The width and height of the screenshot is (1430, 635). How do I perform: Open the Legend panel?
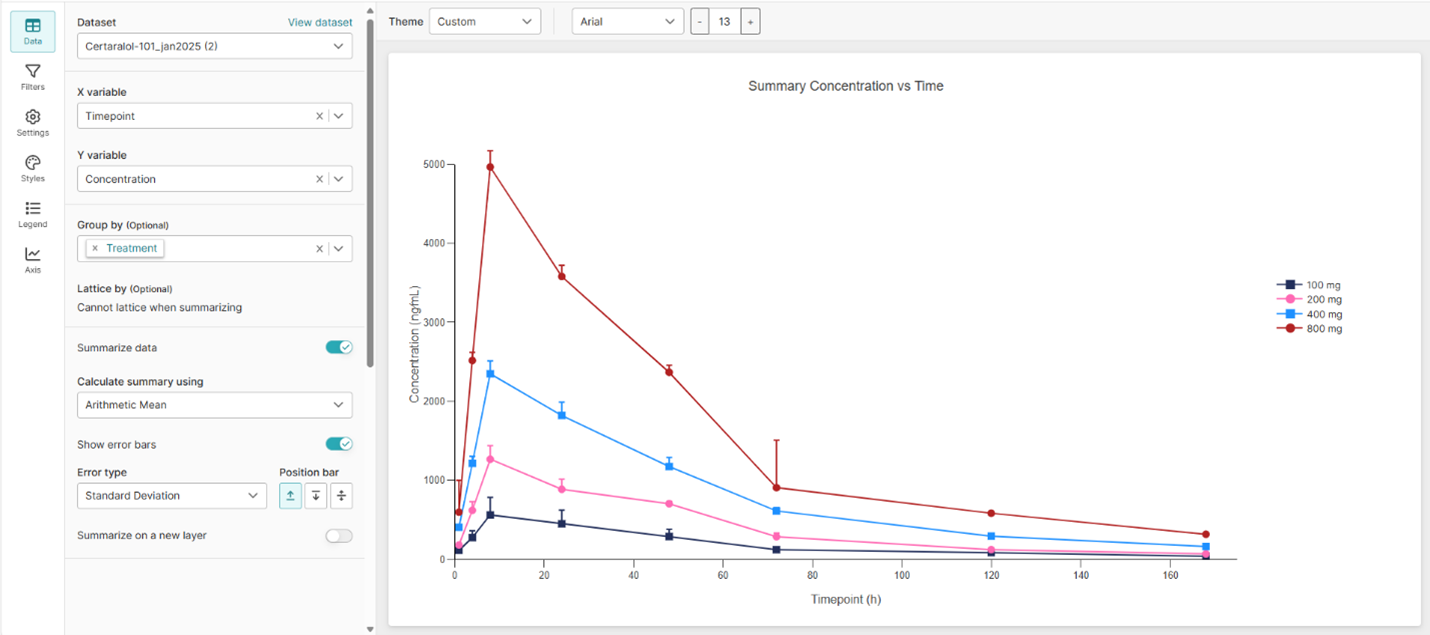pyautogui.click(x=32, y=213)
